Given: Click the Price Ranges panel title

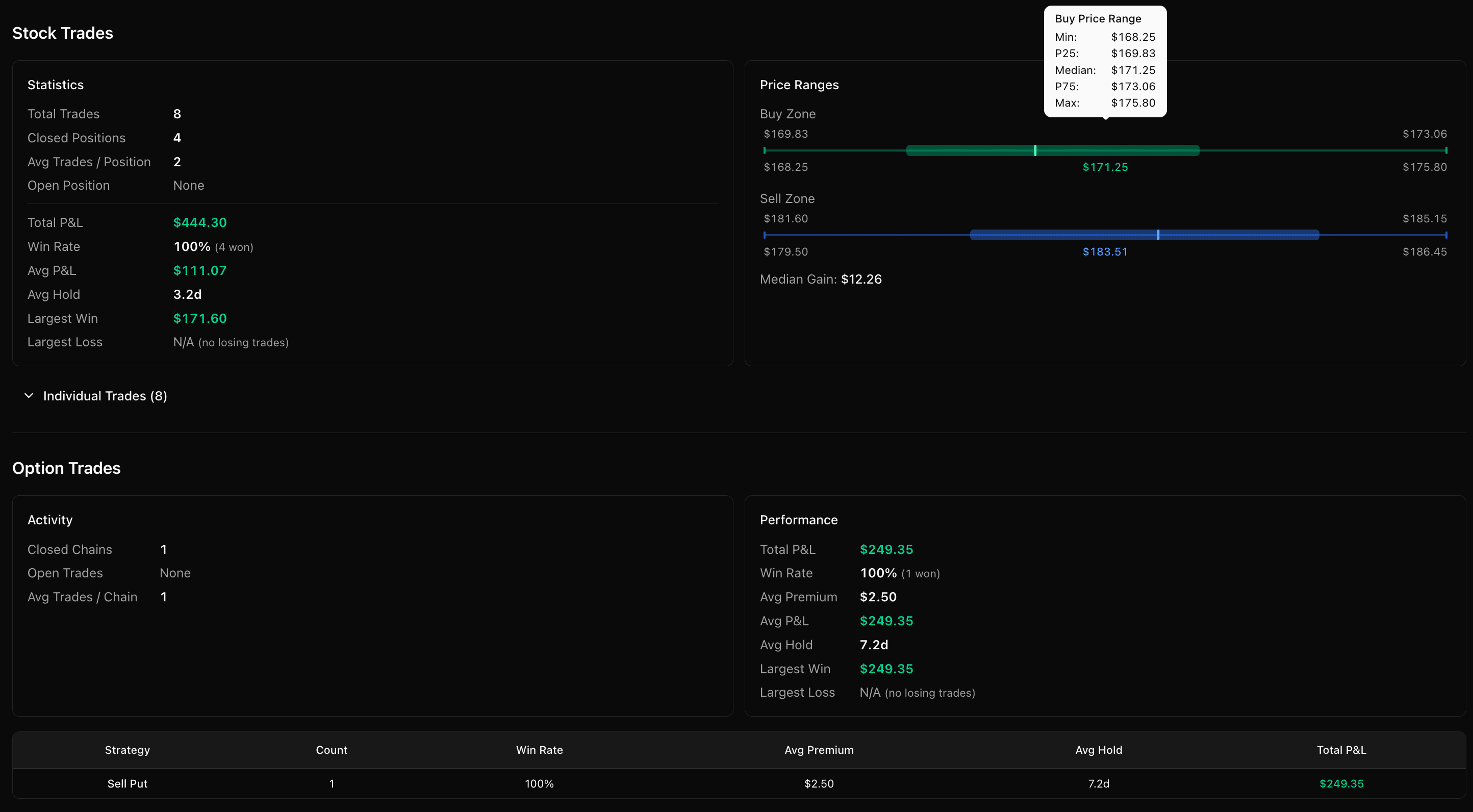Looking at the screenshot, I should [x=799, y=85].
